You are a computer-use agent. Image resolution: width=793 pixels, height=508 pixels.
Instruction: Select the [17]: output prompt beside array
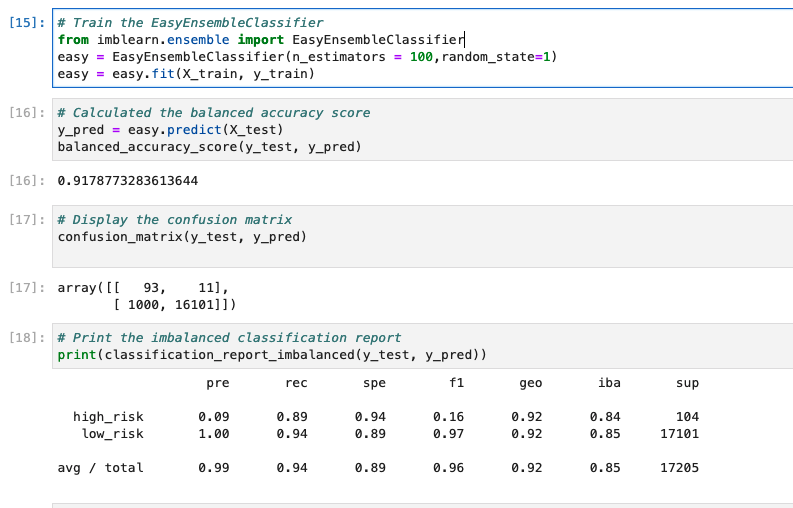click(x=27, y=287)
